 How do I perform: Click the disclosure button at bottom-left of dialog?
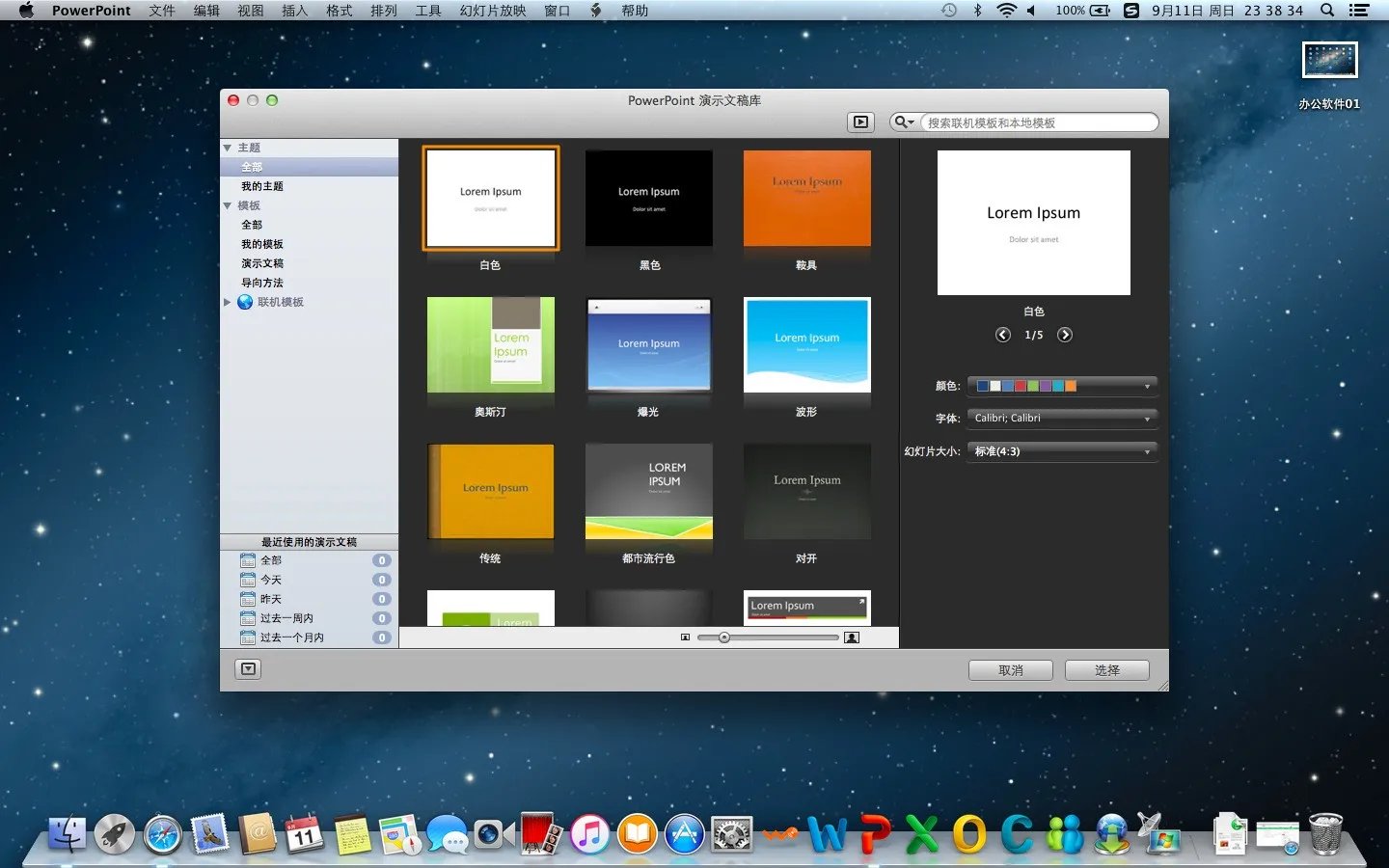point(248,667)
